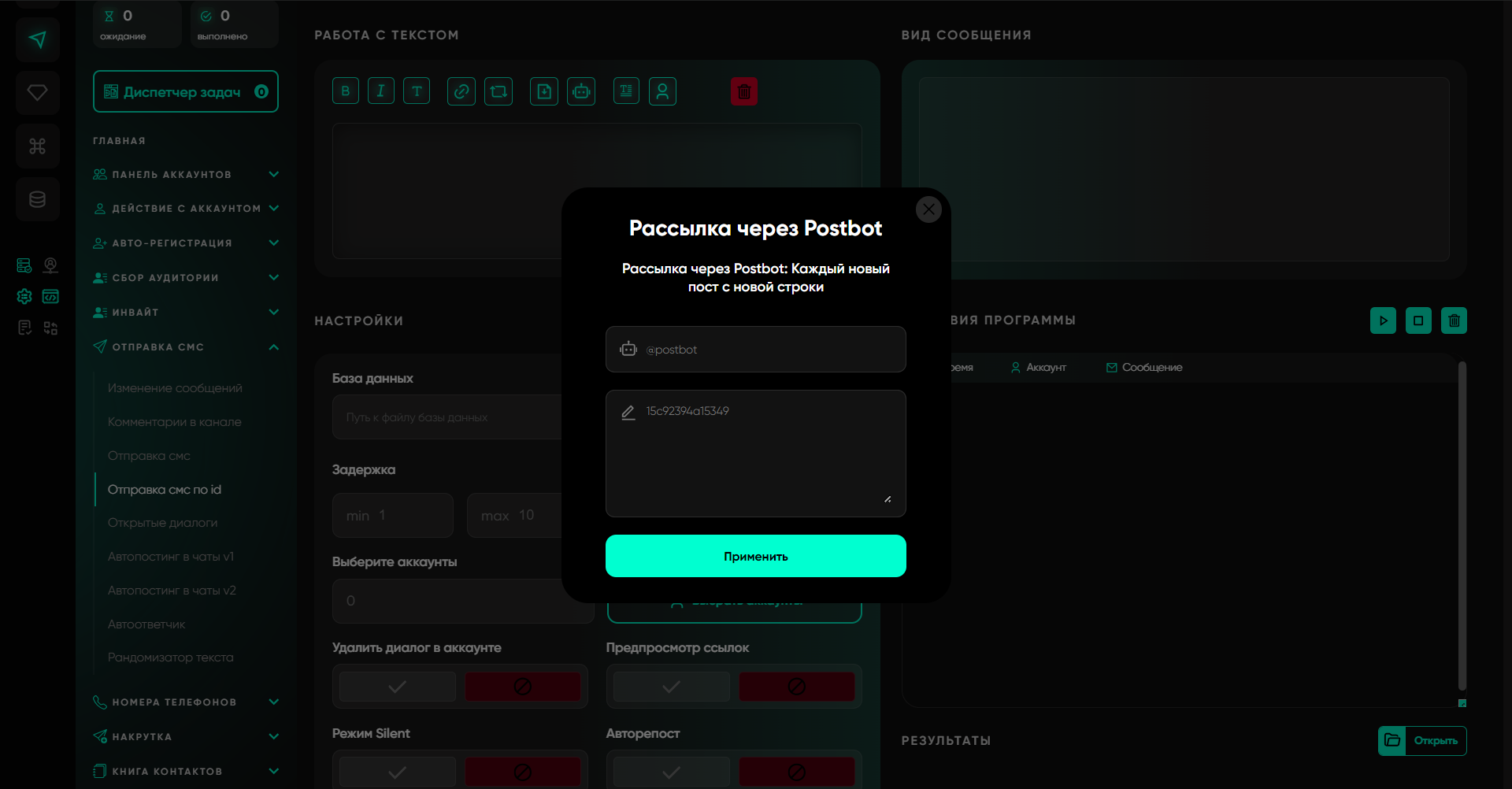Viewport: 1512px width, 789px height.
Task: Click the Bold formatting icon
Action: pyautogui.click(x=346, y=91)
